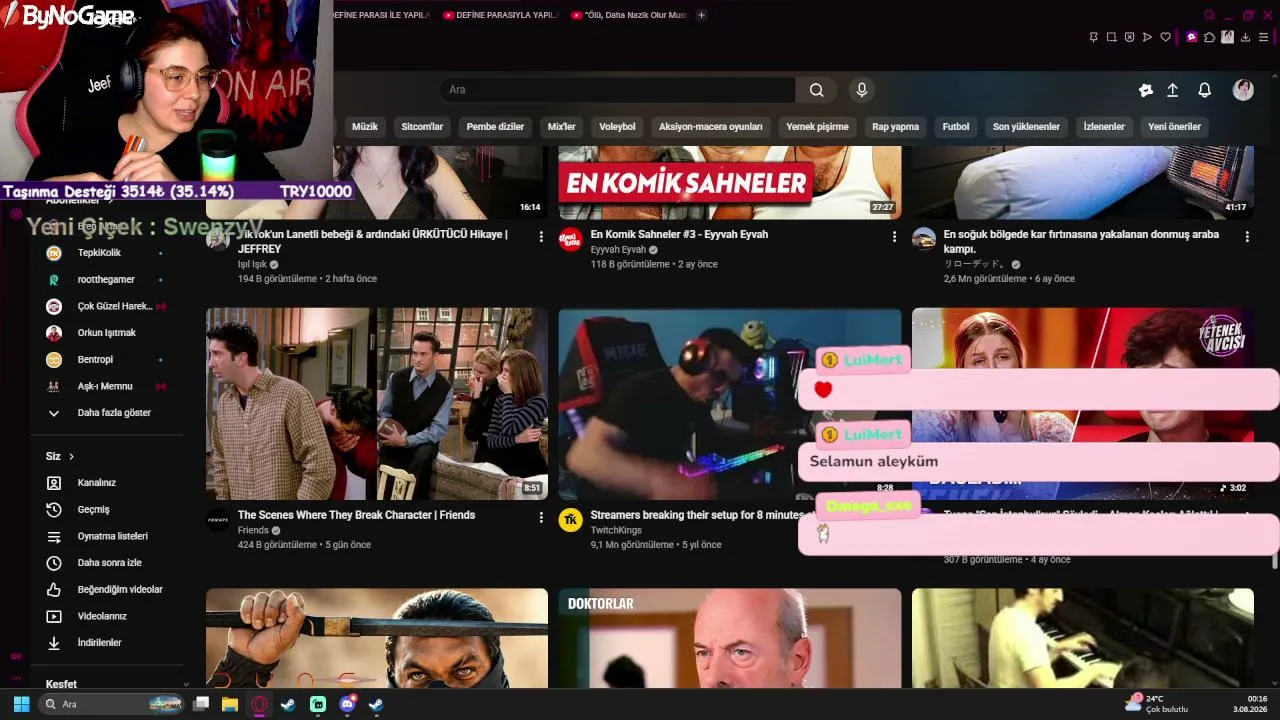Start voice search with the microphone icon
Viewport: 1280px width, 720px height.
click(862, 90)
